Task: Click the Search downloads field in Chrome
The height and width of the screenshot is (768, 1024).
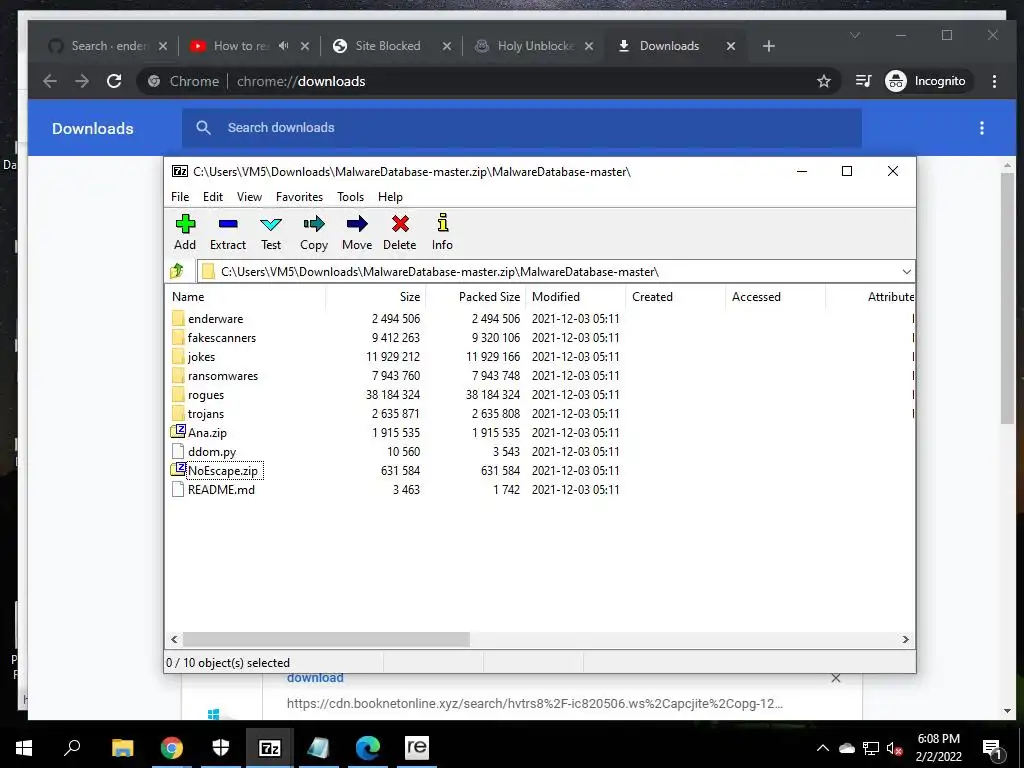Action: click(x=522, y=128)
